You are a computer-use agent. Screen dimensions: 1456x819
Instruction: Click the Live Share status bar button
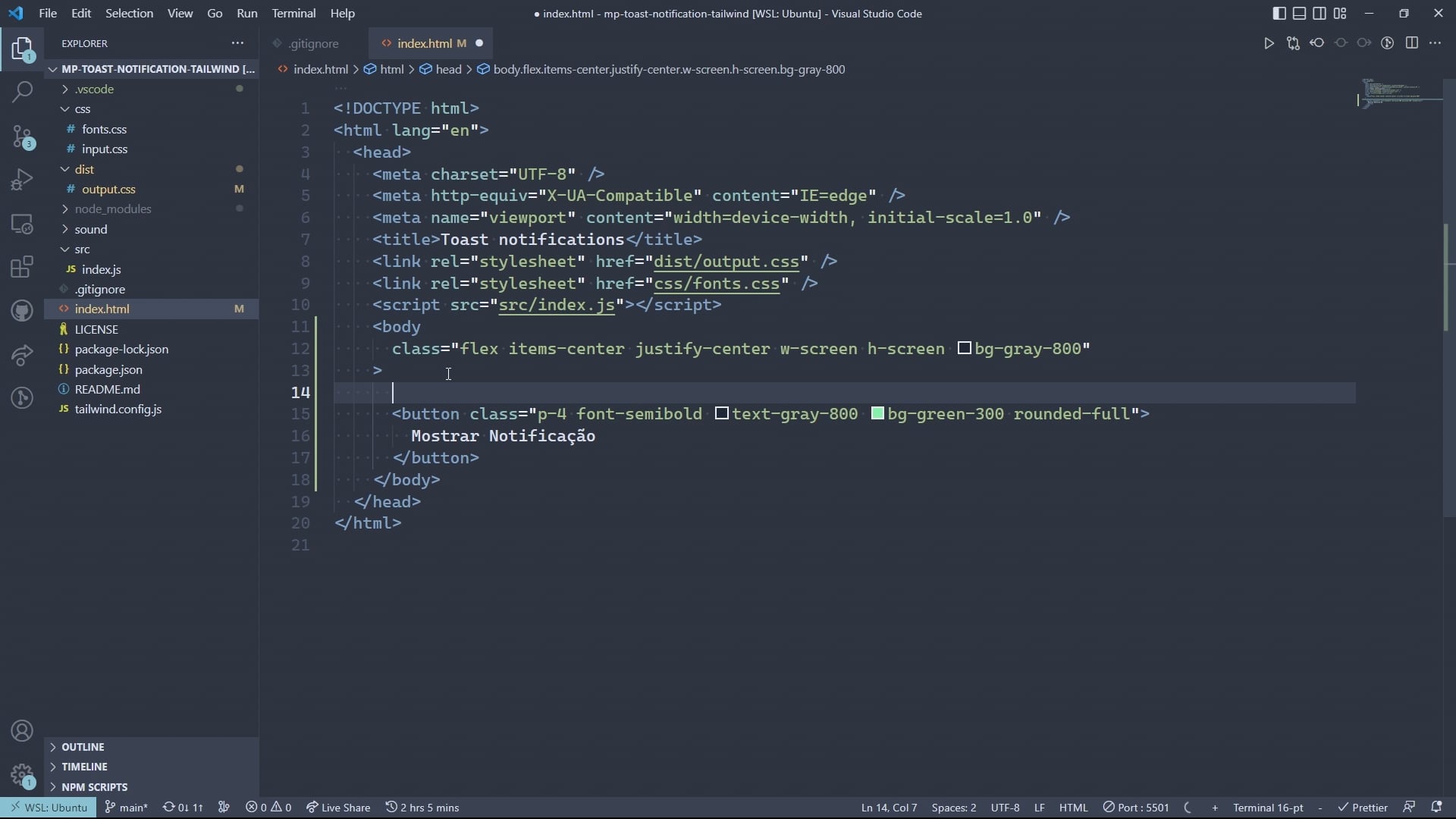pos(338,807)
